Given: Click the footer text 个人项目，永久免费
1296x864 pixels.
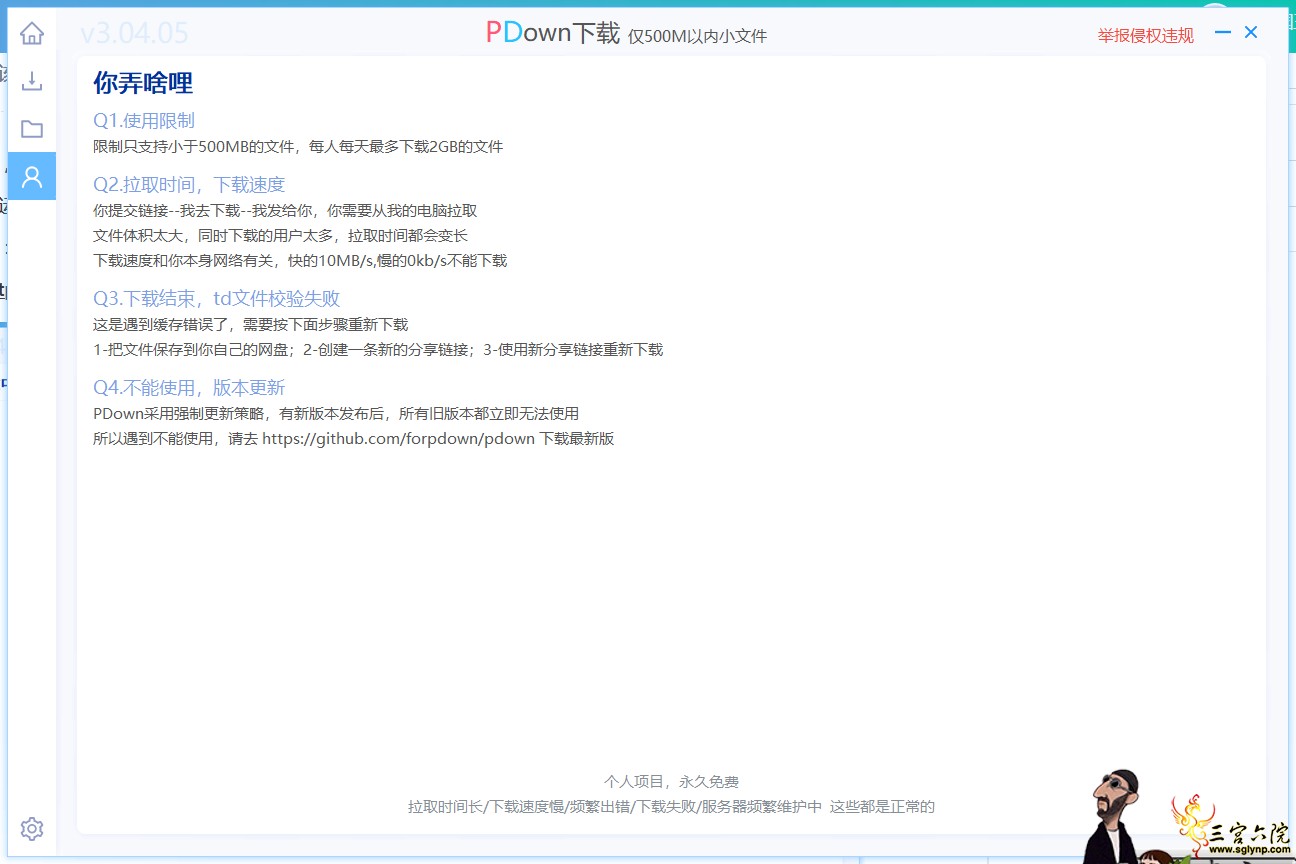Looking at the screenshot, I should tap(671, 782).
